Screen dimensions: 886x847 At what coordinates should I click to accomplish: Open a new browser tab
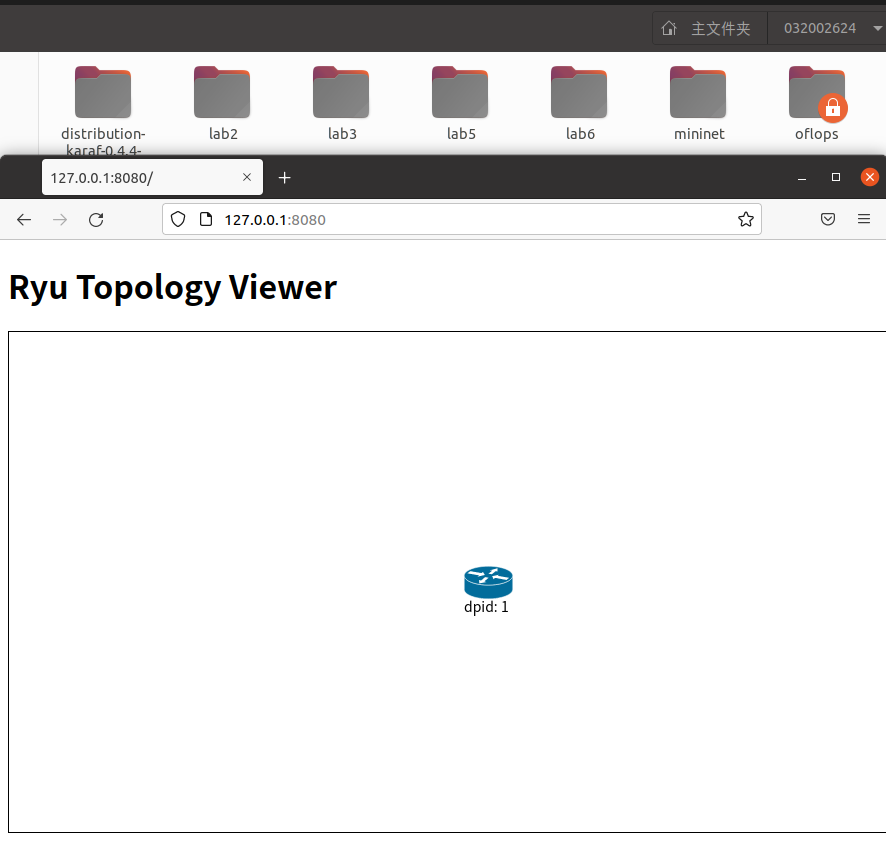point(285,178)
